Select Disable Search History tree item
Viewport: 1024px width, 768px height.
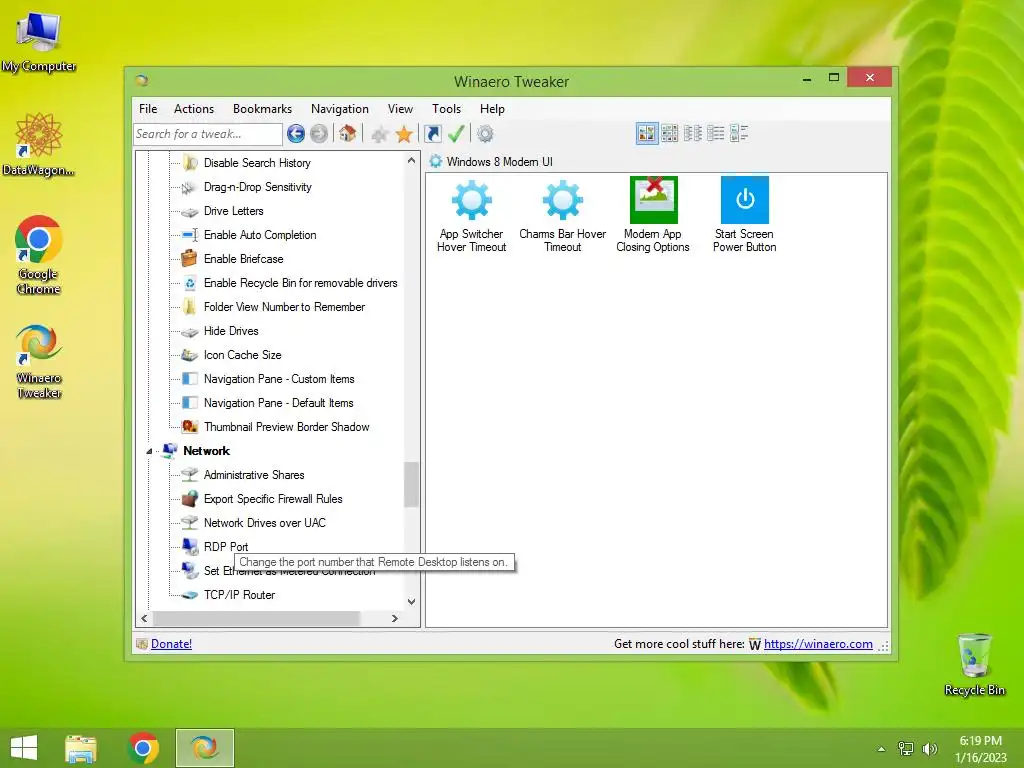coord(257,163)
